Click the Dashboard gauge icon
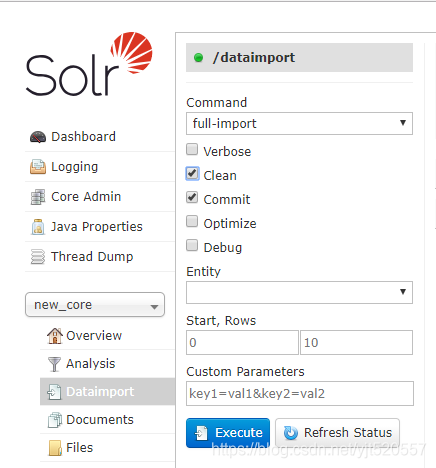Image resolution: width=436 pixels, height=468 pixels. click(x=38, y=137)
